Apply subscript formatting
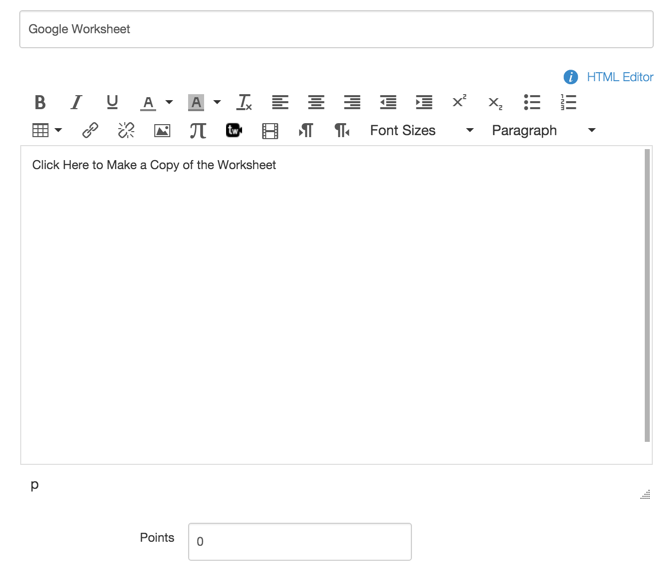 [496, 103]
